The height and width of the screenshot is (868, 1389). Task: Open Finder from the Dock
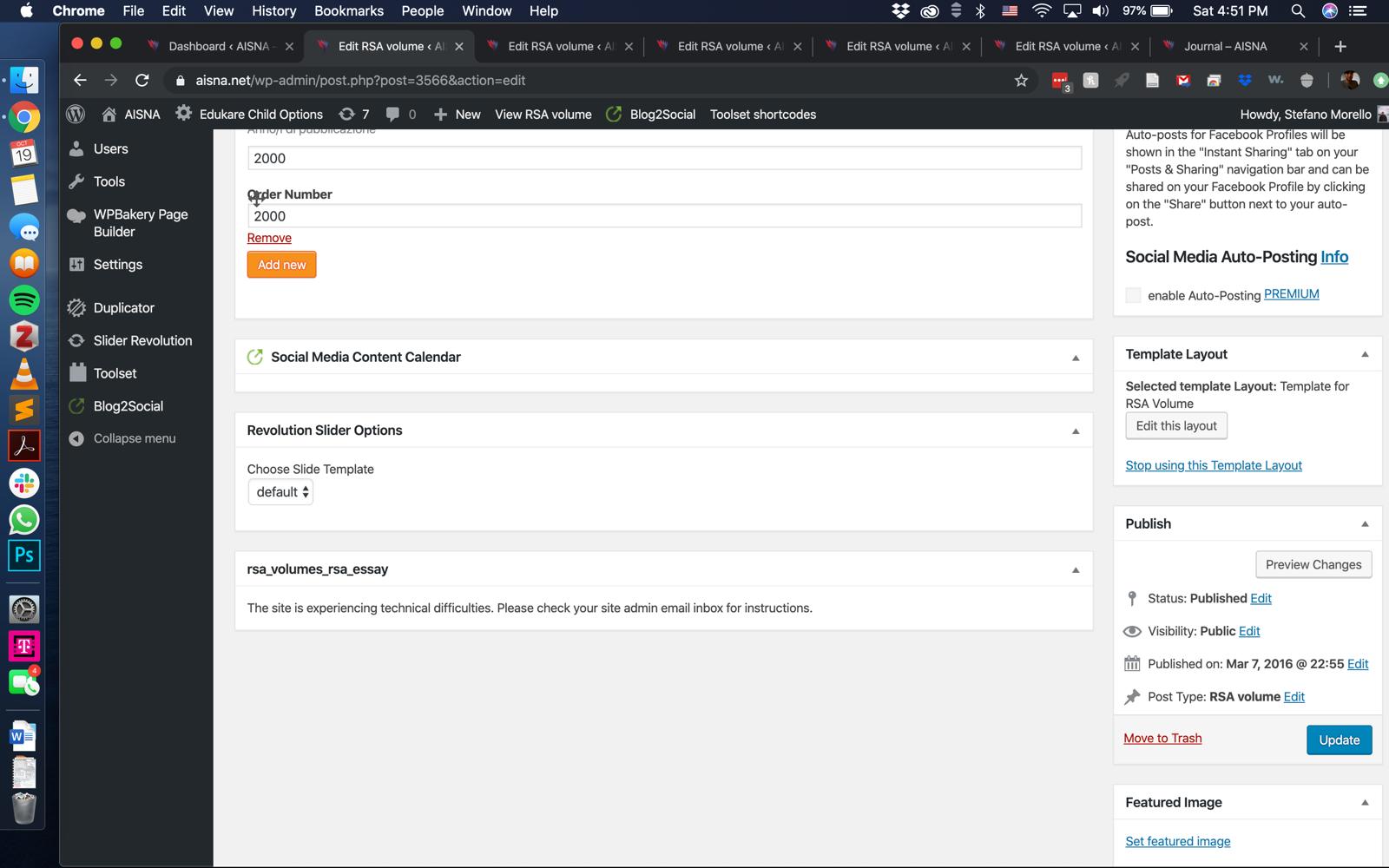tap(24, 80)
